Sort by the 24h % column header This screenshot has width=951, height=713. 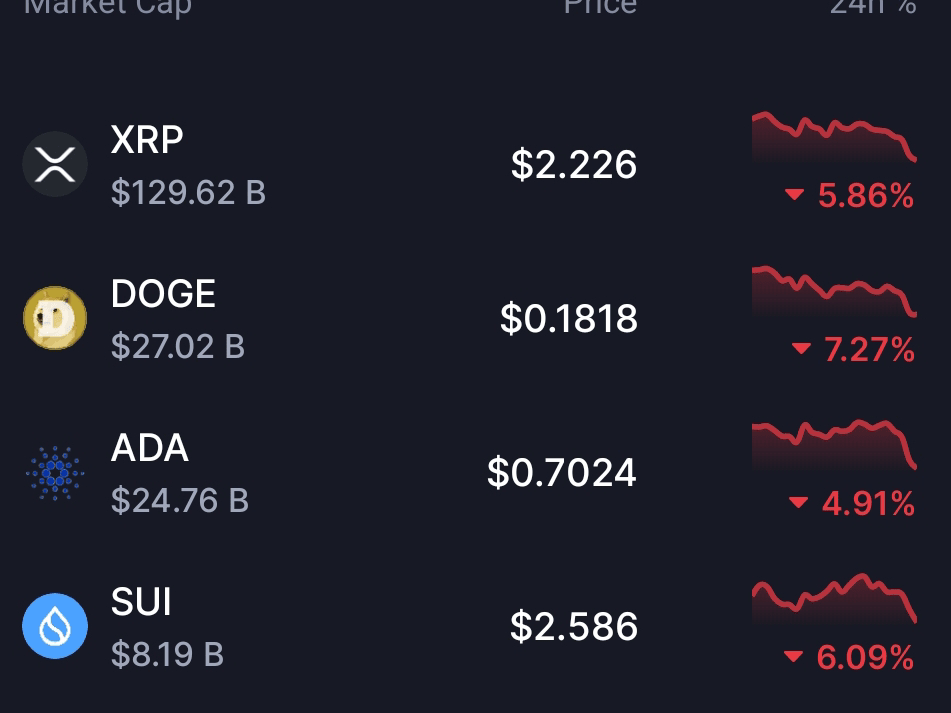(872, 10)
